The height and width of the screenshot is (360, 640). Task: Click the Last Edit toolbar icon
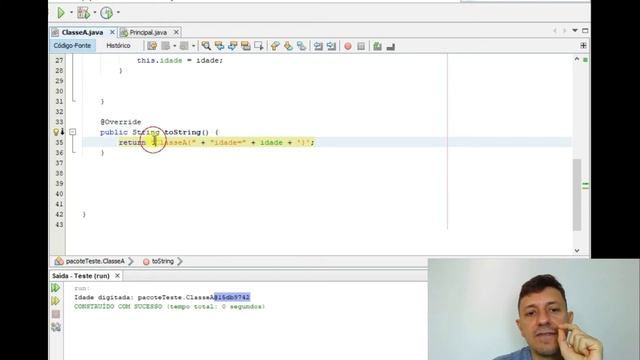152,46
